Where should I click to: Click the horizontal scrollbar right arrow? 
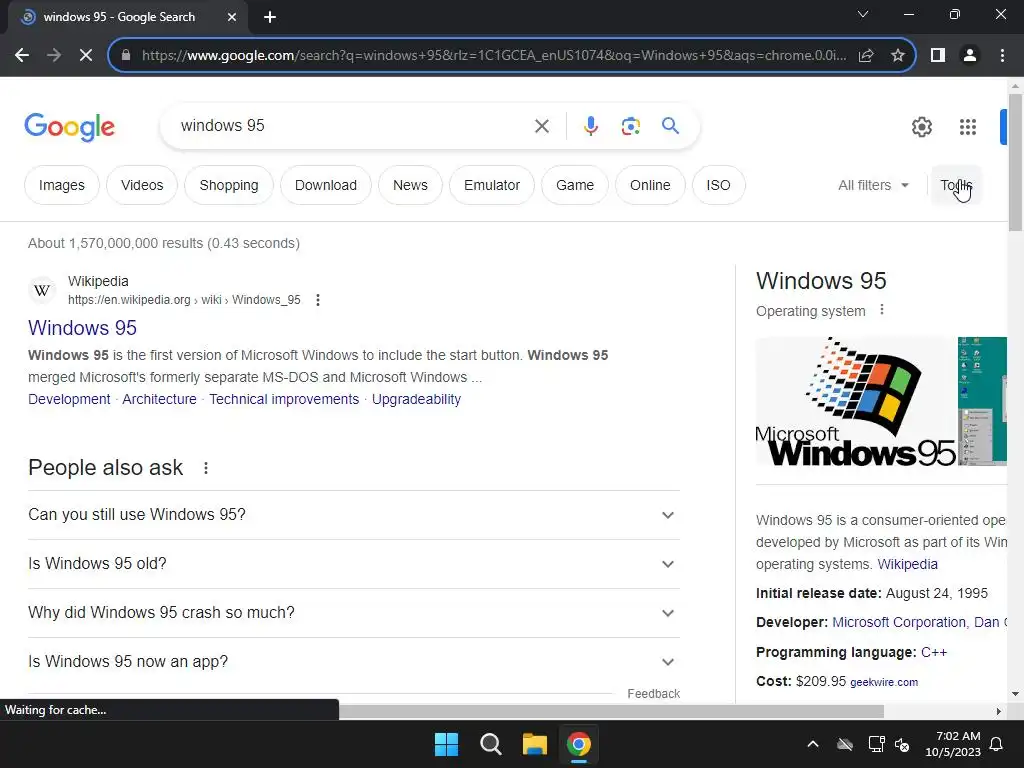999,711
